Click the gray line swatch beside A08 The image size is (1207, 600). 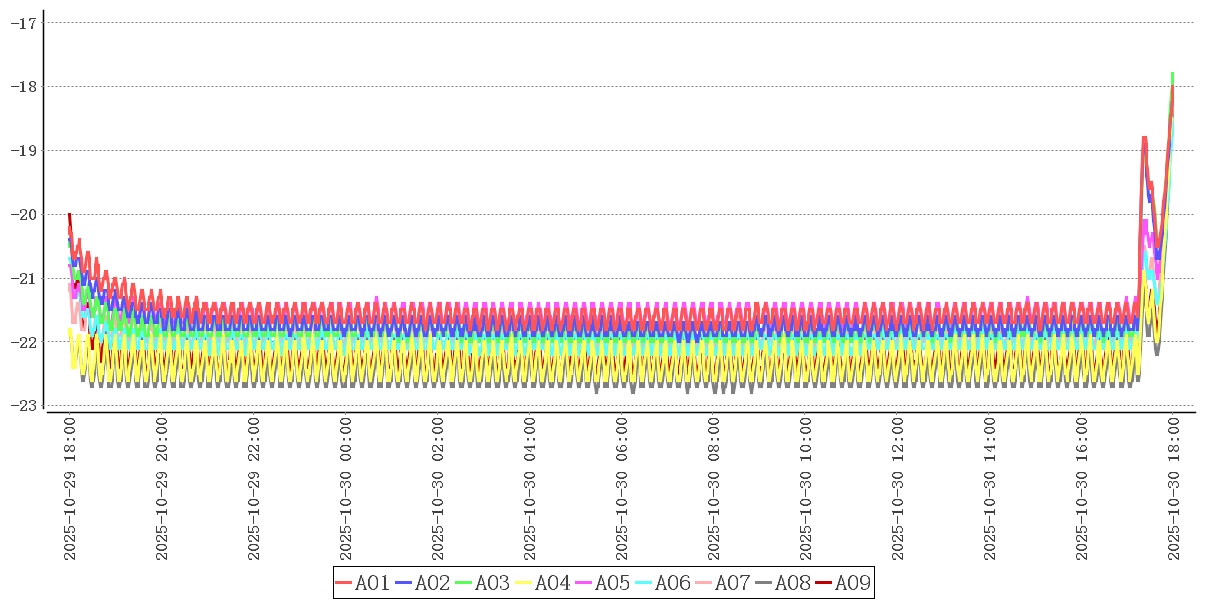click(764, 583)
